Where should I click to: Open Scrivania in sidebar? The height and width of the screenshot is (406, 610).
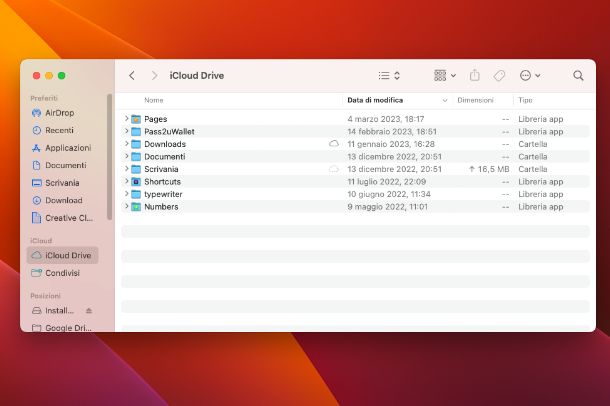(62, 183)
